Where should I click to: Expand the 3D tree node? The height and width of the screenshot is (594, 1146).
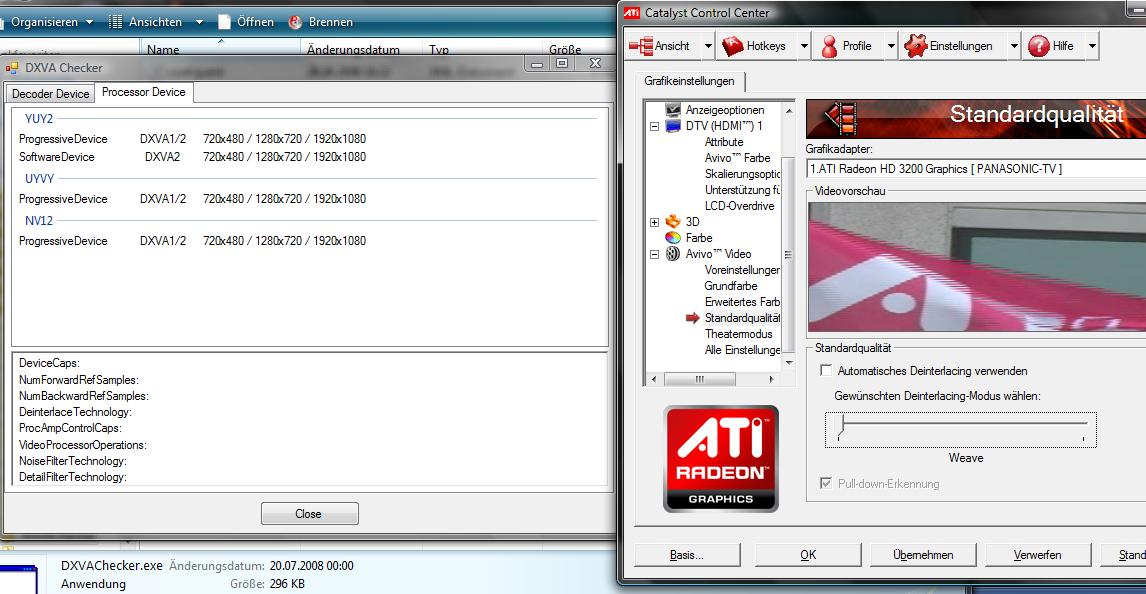pos(655,222)
